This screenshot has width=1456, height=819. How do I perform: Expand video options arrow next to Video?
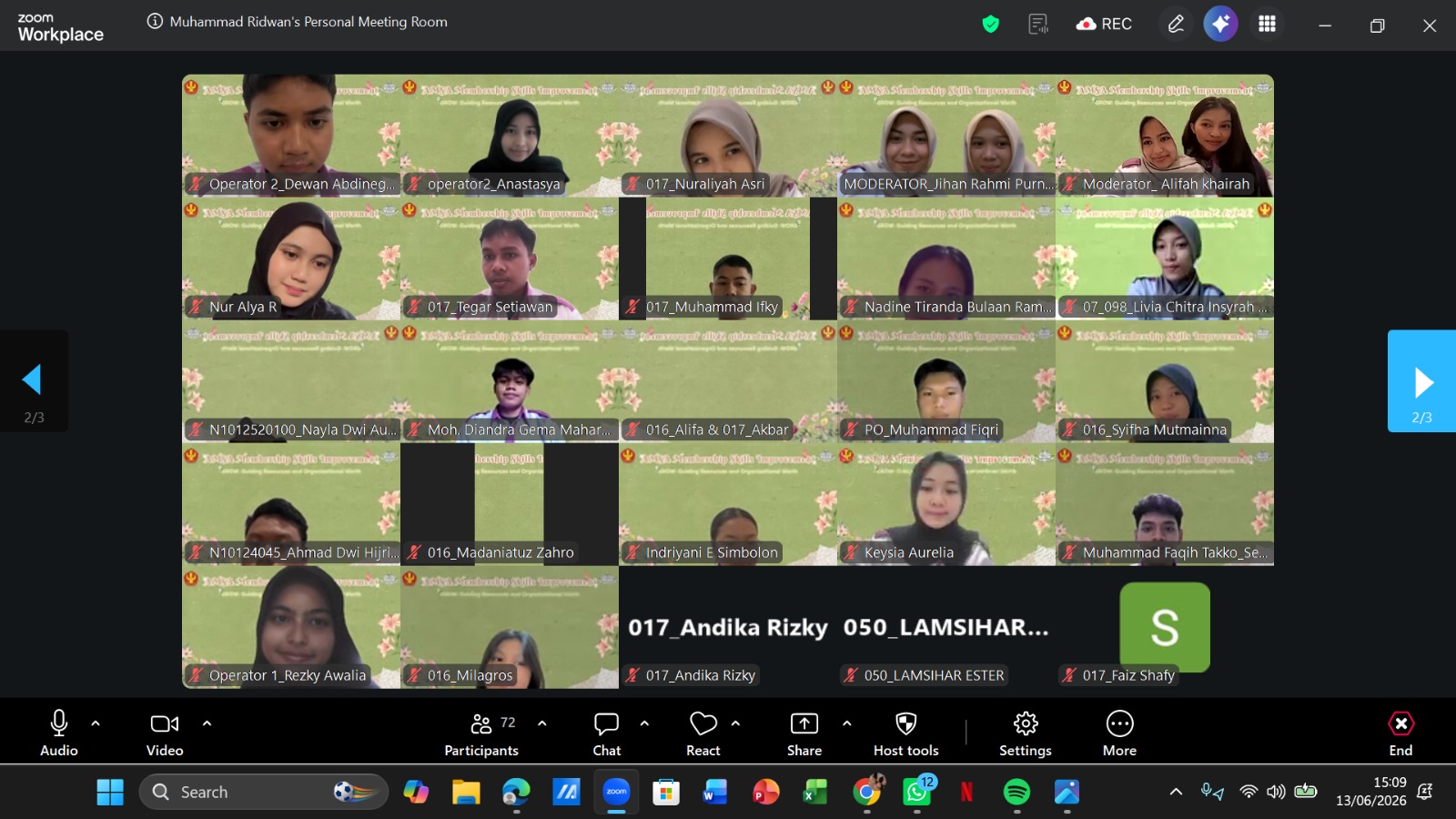[207, 723]
